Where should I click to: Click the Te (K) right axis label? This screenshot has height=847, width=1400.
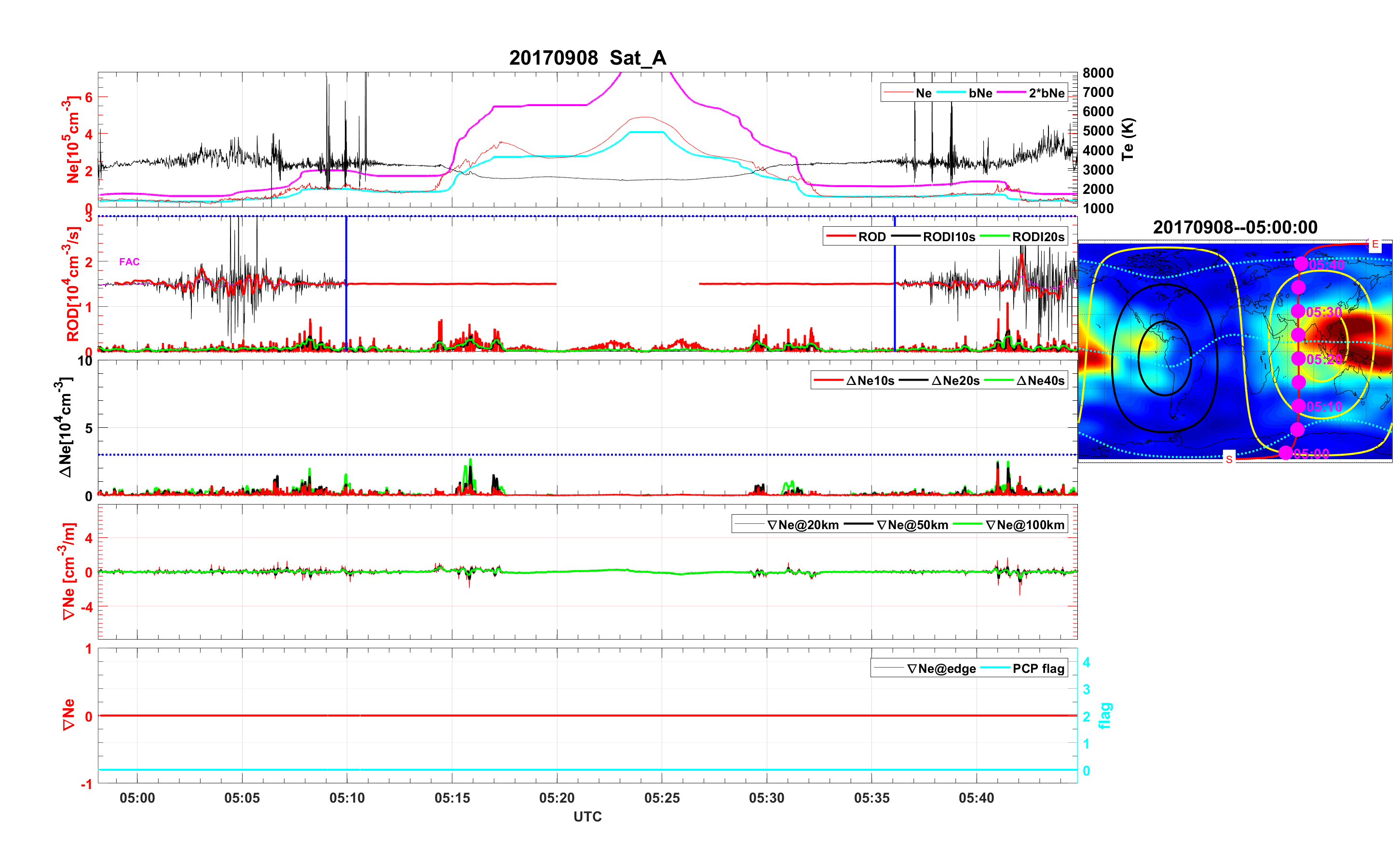[x=1127, y=139]
